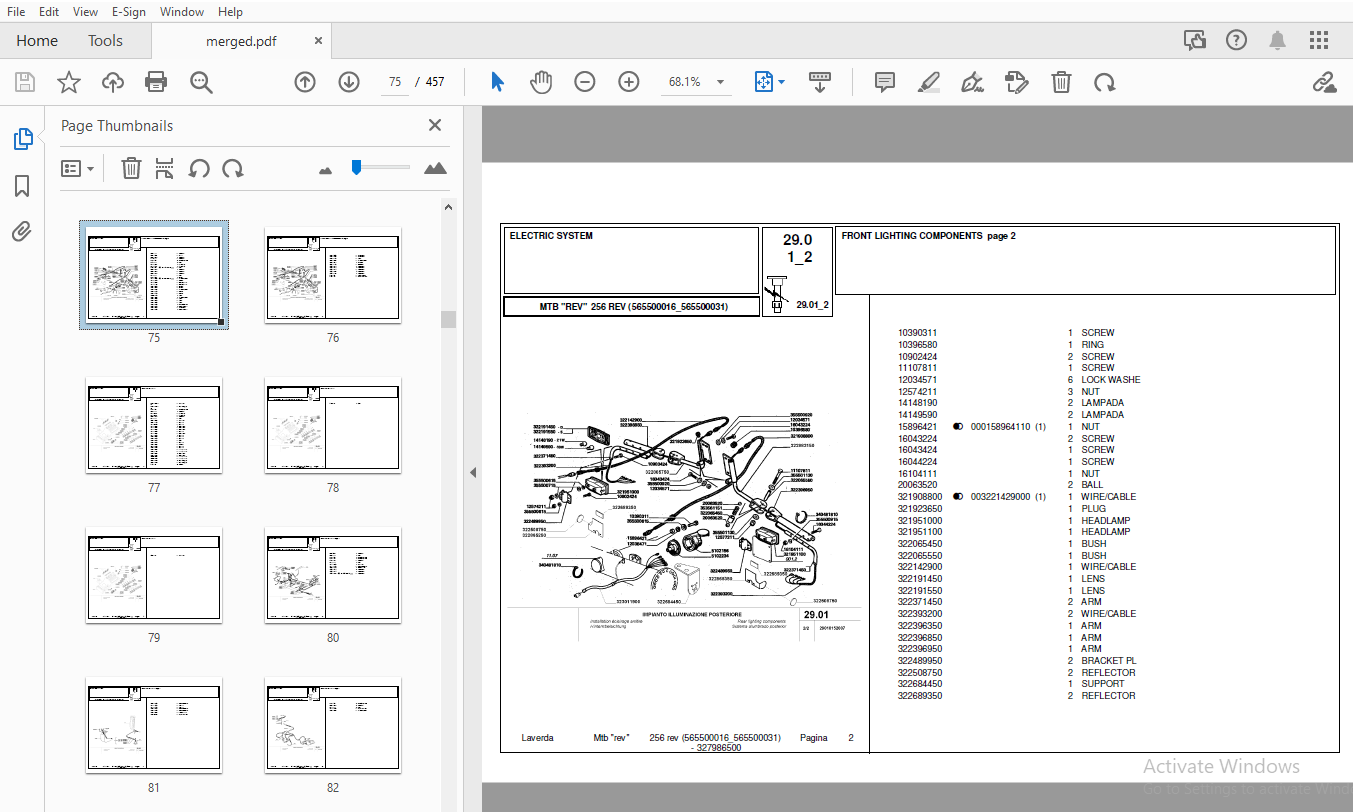Screen dimensions: 1353x812
Task: Open the Edit menu
Action: pos(50,12)
